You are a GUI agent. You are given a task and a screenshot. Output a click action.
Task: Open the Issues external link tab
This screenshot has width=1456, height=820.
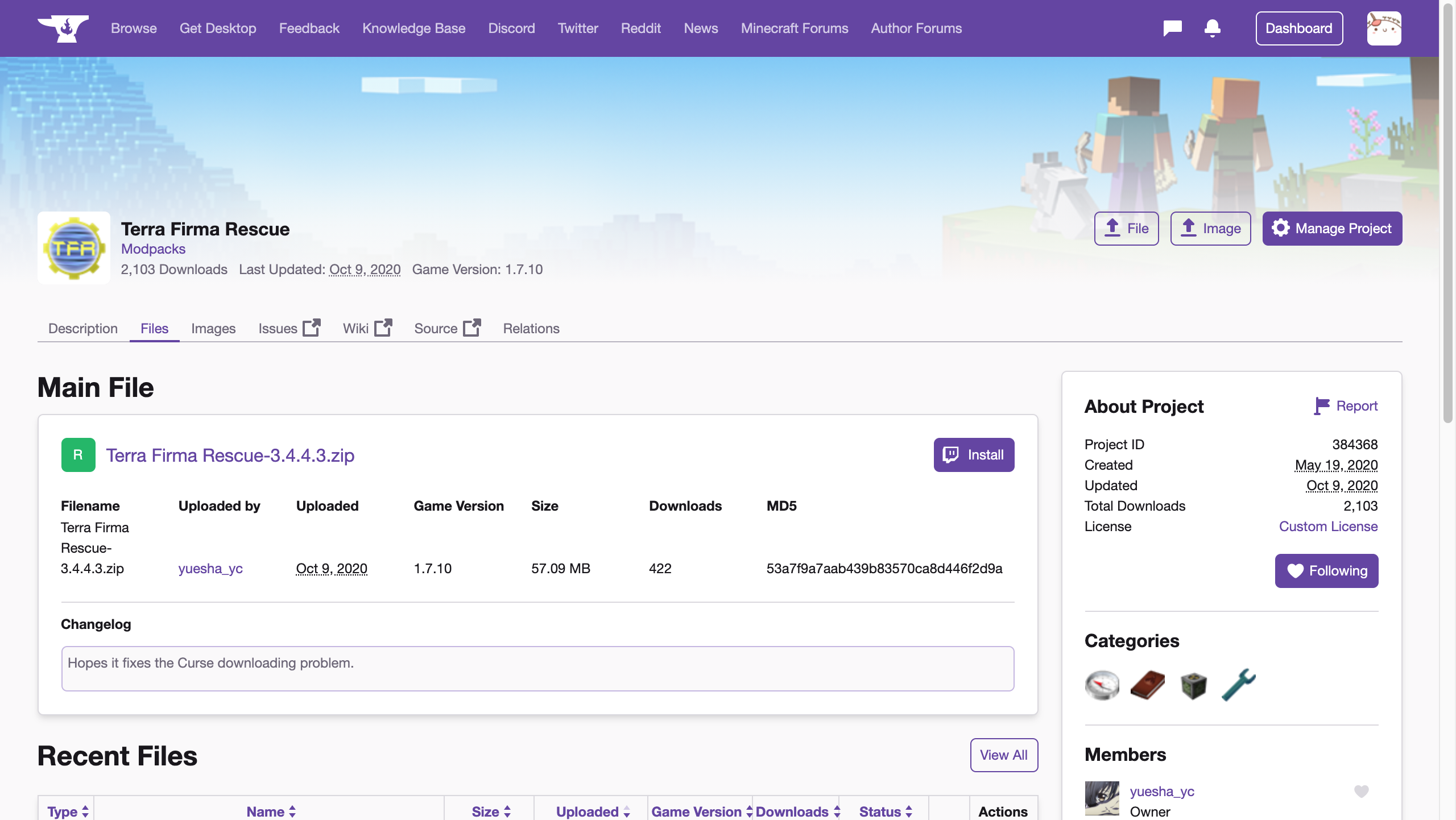tap(289, 329)
